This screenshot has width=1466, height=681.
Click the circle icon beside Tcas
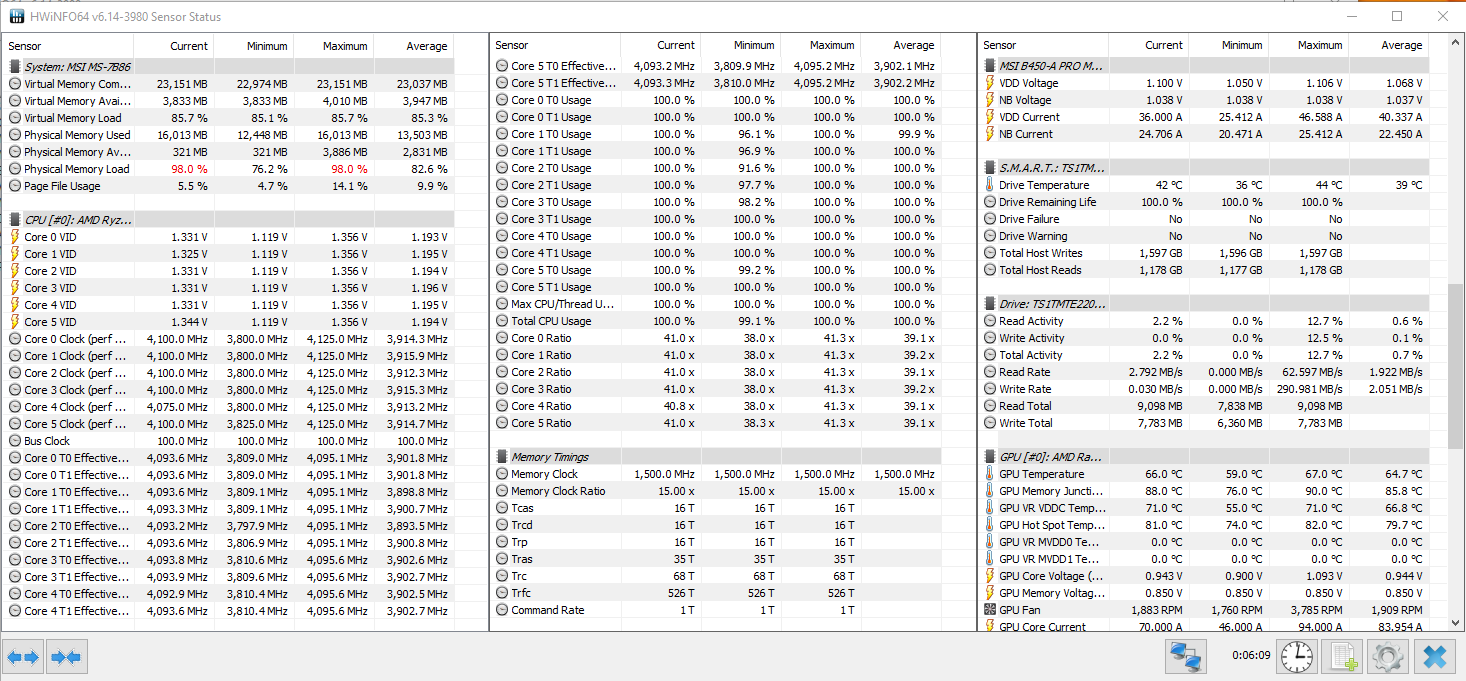[x=502, y=508]
